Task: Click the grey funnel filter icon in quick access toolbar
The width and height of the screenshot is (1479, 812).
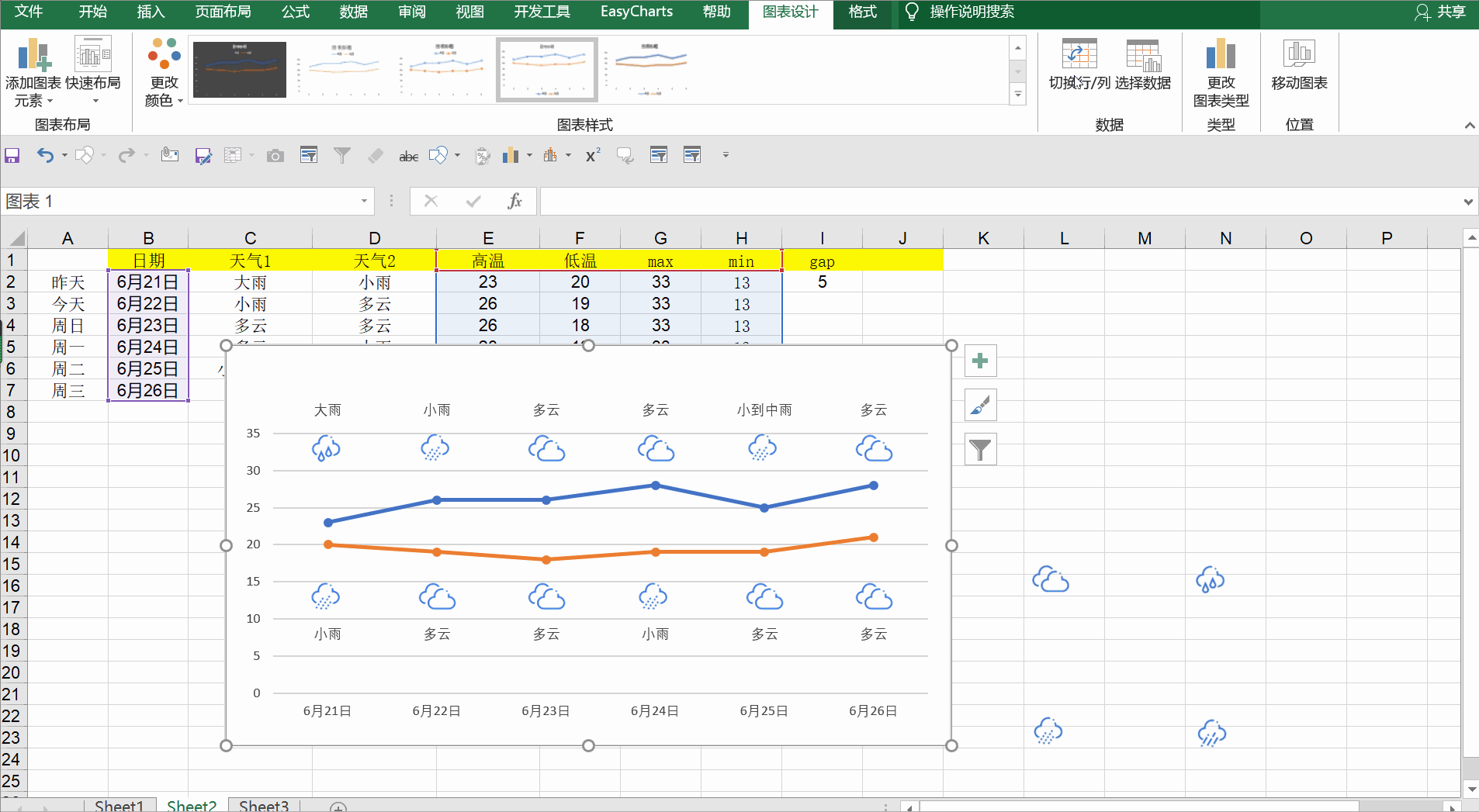Action: click(341, 156)
